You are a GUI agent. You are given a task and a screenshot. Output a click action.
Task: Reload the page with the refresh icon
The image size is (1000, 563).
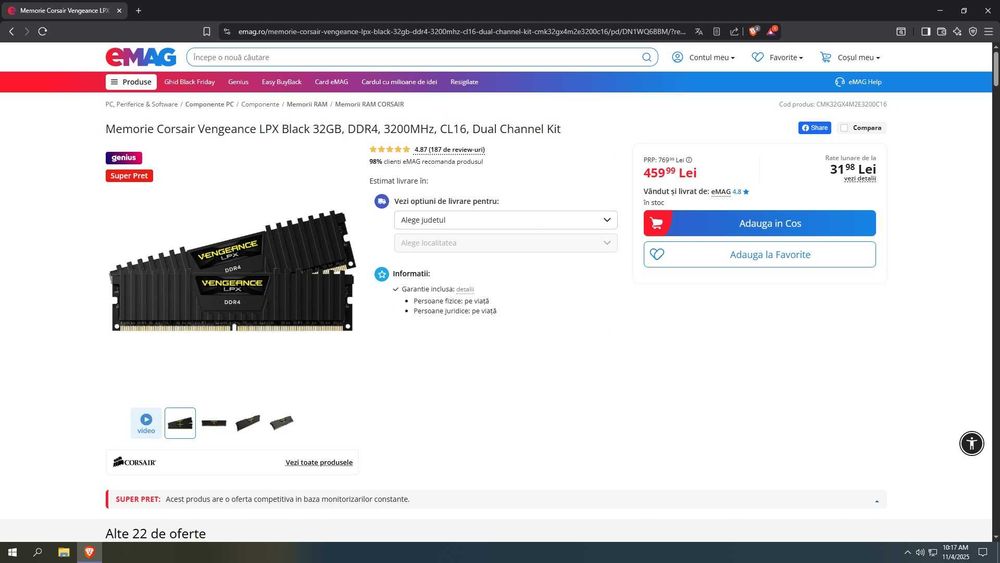point(43,31)
